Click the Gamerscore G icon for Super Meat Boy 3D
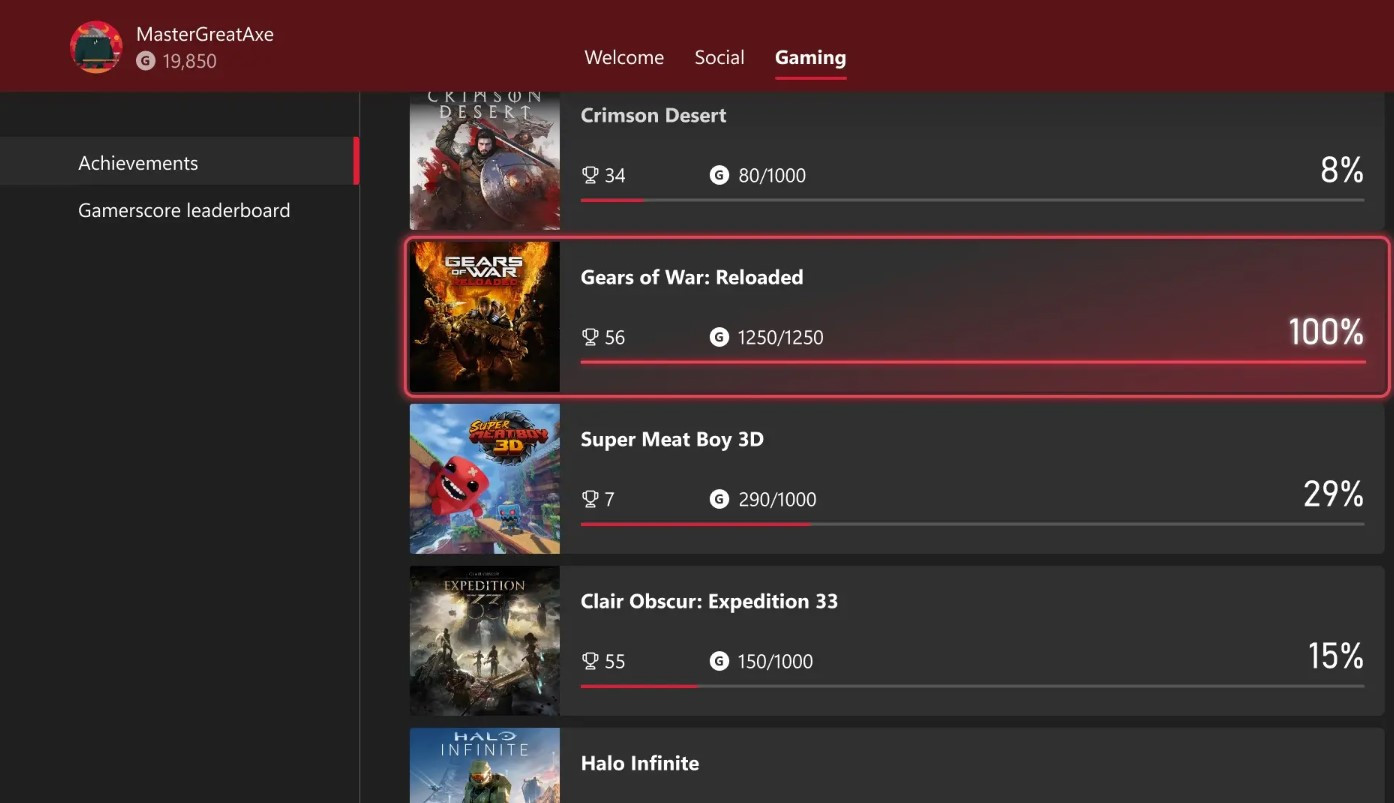This screenshot has height=803, width=1394. (719, 499)
